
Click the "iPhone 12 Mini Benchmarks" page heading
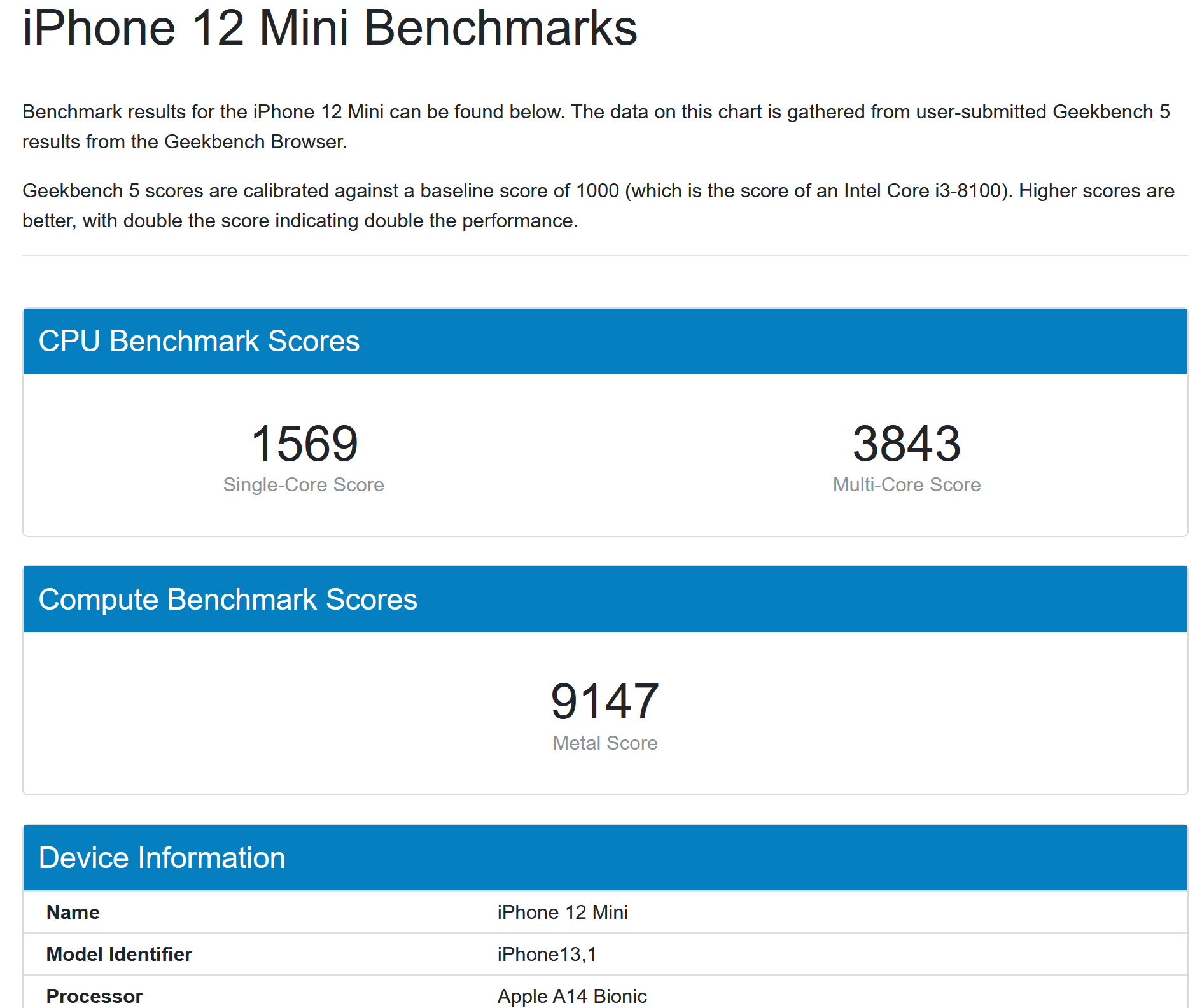[330, 28]
